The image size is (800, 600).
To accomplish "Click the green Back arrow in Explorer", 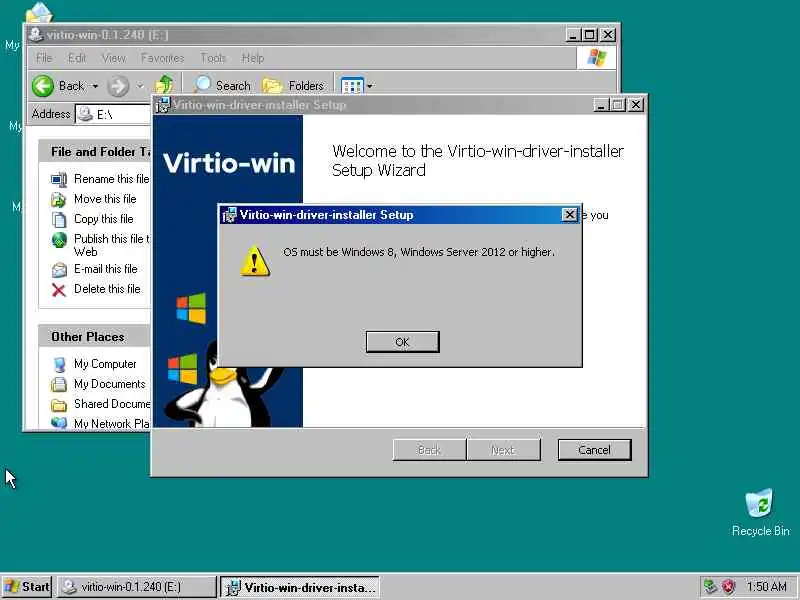I will (x=43, y=86).
